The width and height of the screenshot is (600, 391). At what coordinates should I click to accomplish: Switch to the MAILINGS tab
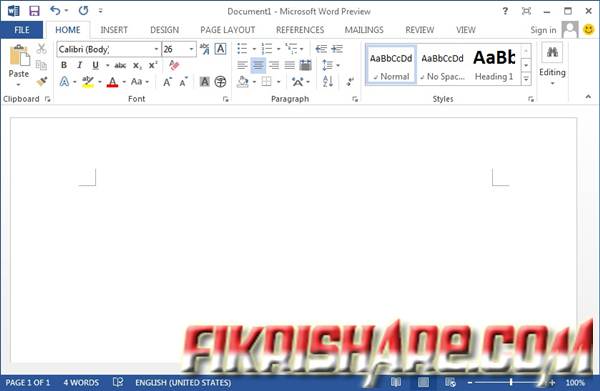point(364,30)
